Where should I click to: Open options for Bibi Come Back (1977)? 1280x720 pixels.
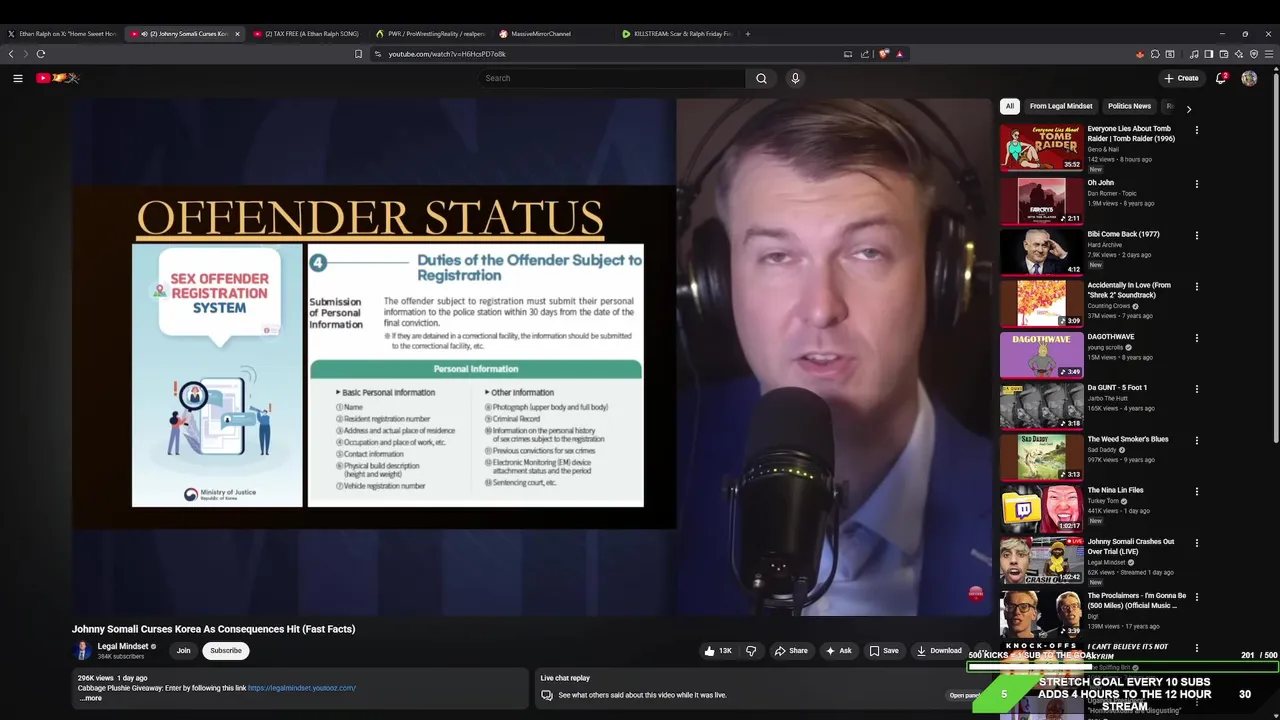click(1196, 235)
